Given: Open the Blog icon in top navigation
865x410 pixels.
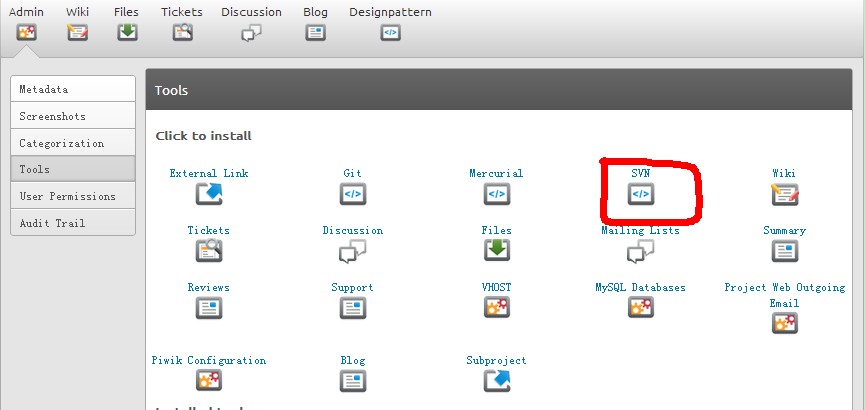Looking at the screenshot, I should pyautogui.click(x=316, y=33).
